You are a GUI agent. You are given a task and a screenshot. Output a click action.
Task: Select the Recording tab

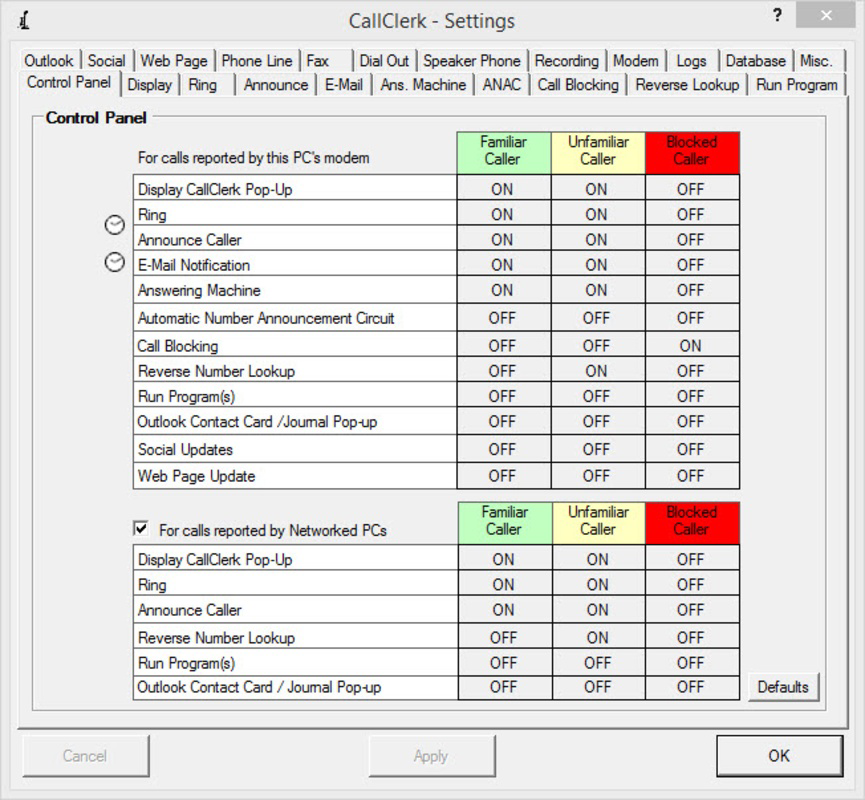click(x=567, y=61)
